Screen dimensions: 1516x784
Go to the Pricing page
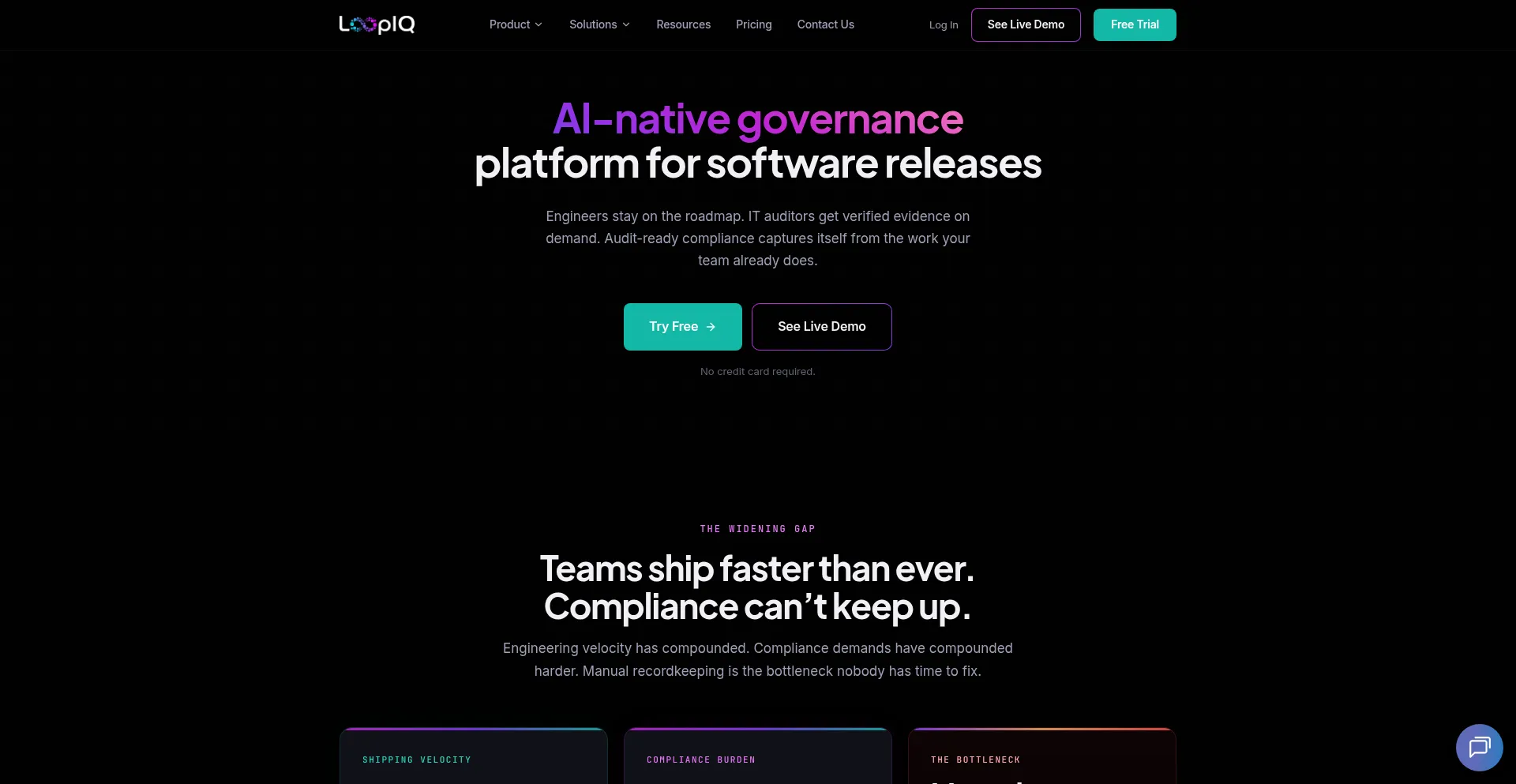pos(753,24)
